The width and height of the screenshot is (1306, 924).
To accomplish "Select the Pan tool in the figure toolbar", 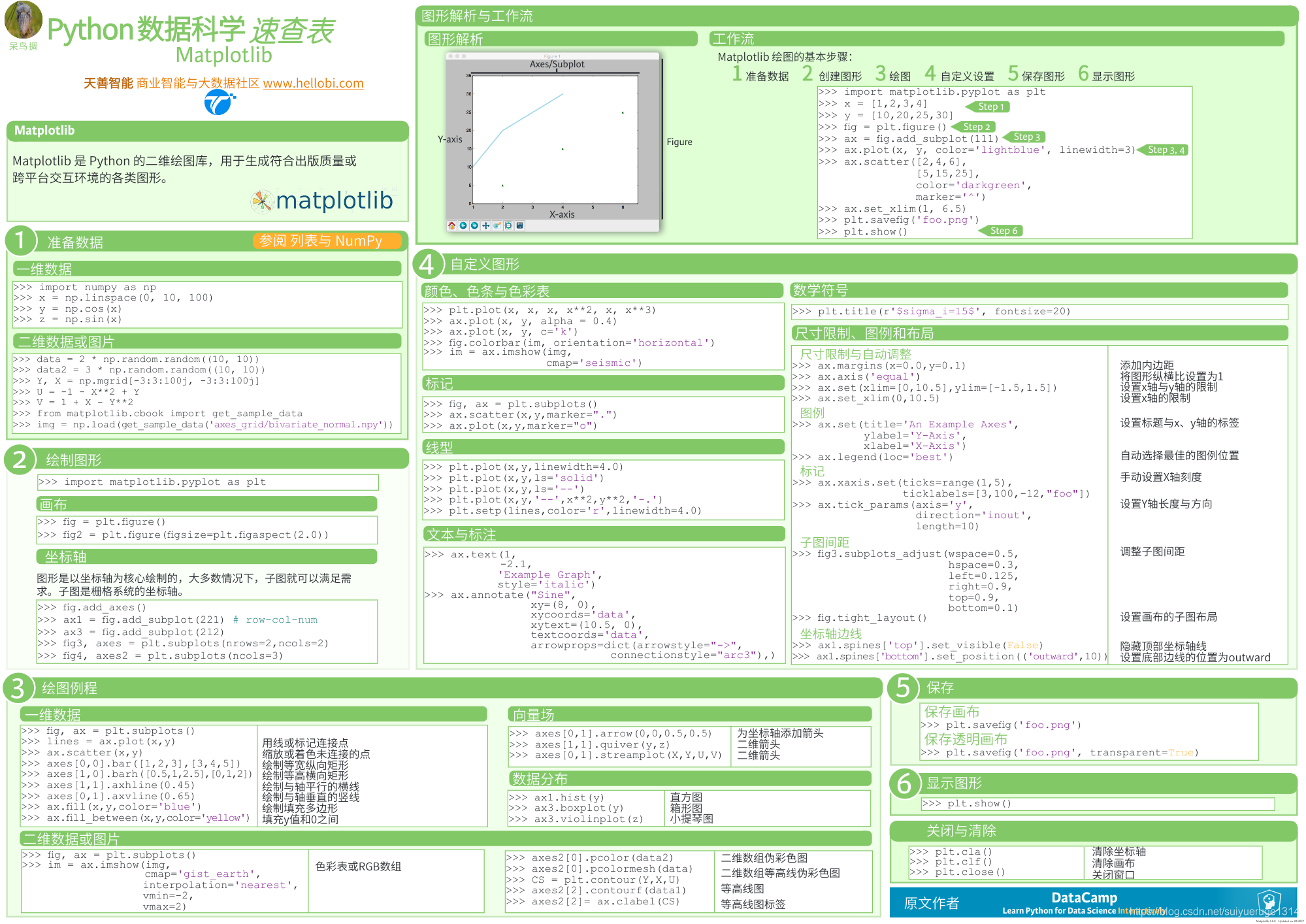I will [x=486, y=225].
